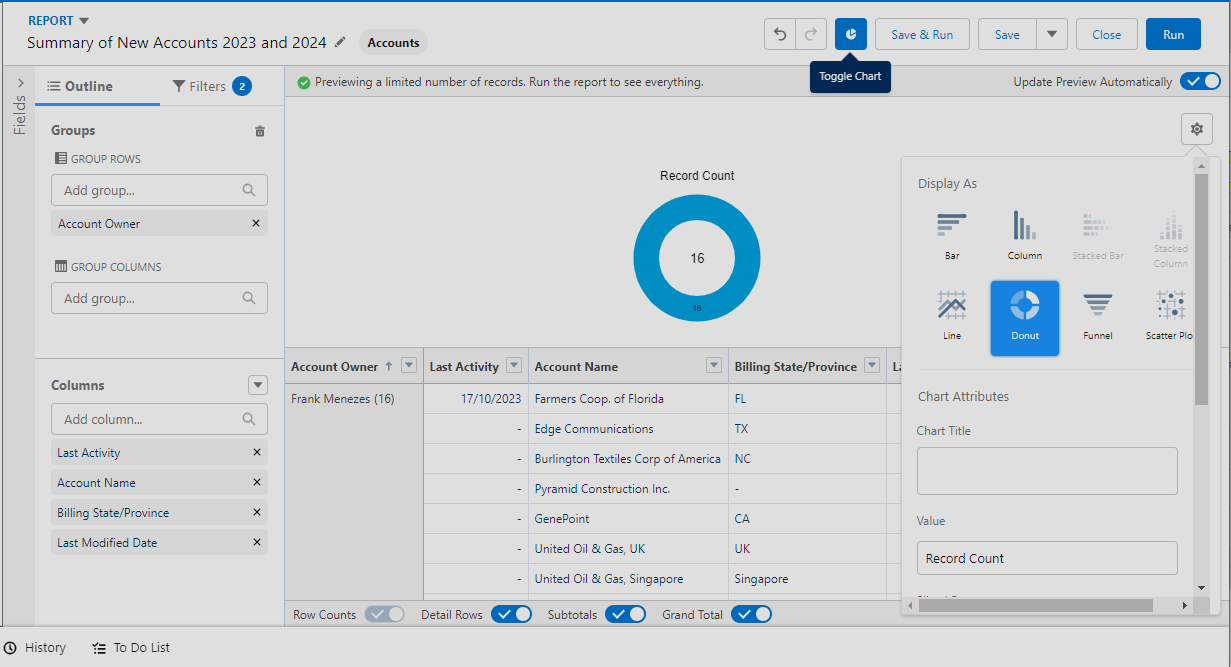Open Account Owner column header dropdown
Image resolution: width=1231 pixels, height=667 pixels.
coord(408,366)
